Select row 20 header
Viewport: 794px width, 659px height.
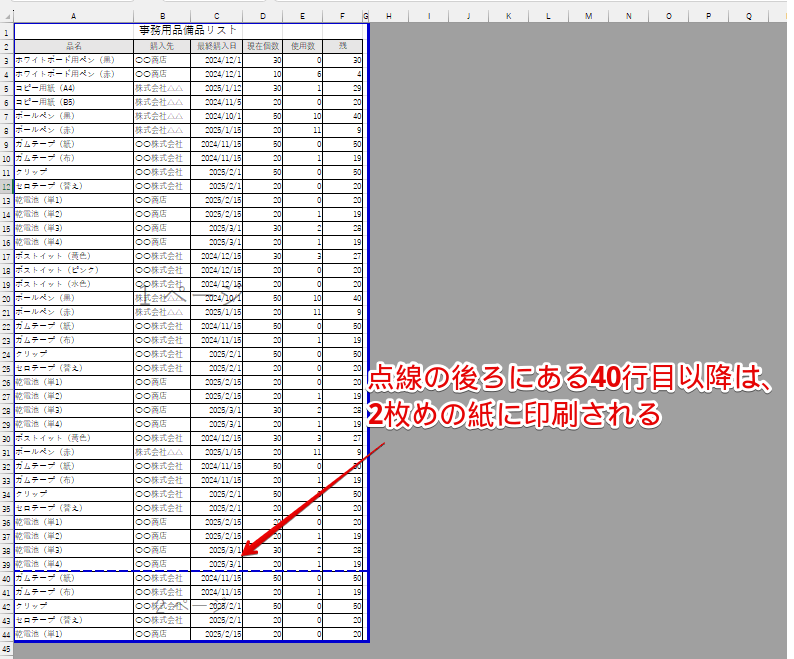click(x=7, y=298)
